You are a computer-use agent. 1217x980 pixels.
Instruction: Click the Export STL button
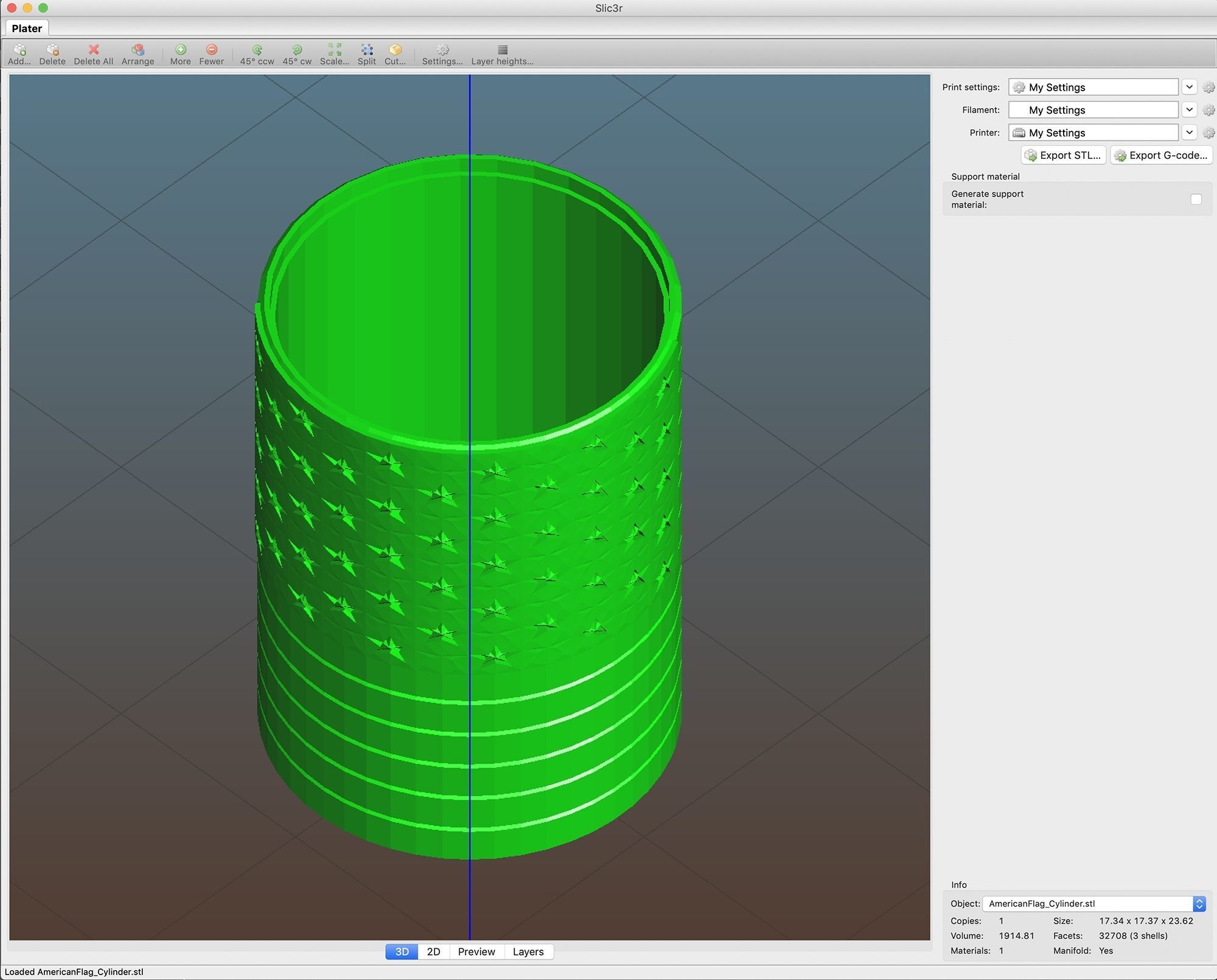pyautogui.click(x=1063, y=155)
